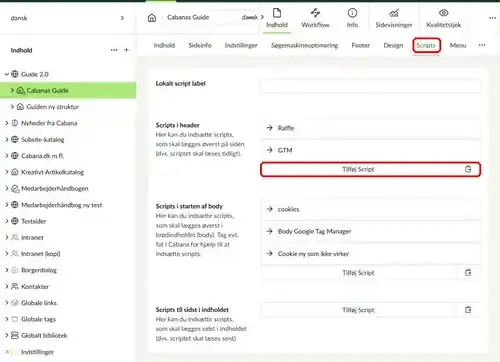This screenshot has width=500, height=362.
Task: Paste script in Scripts i starten af body
Action: (x=468, y=273)
